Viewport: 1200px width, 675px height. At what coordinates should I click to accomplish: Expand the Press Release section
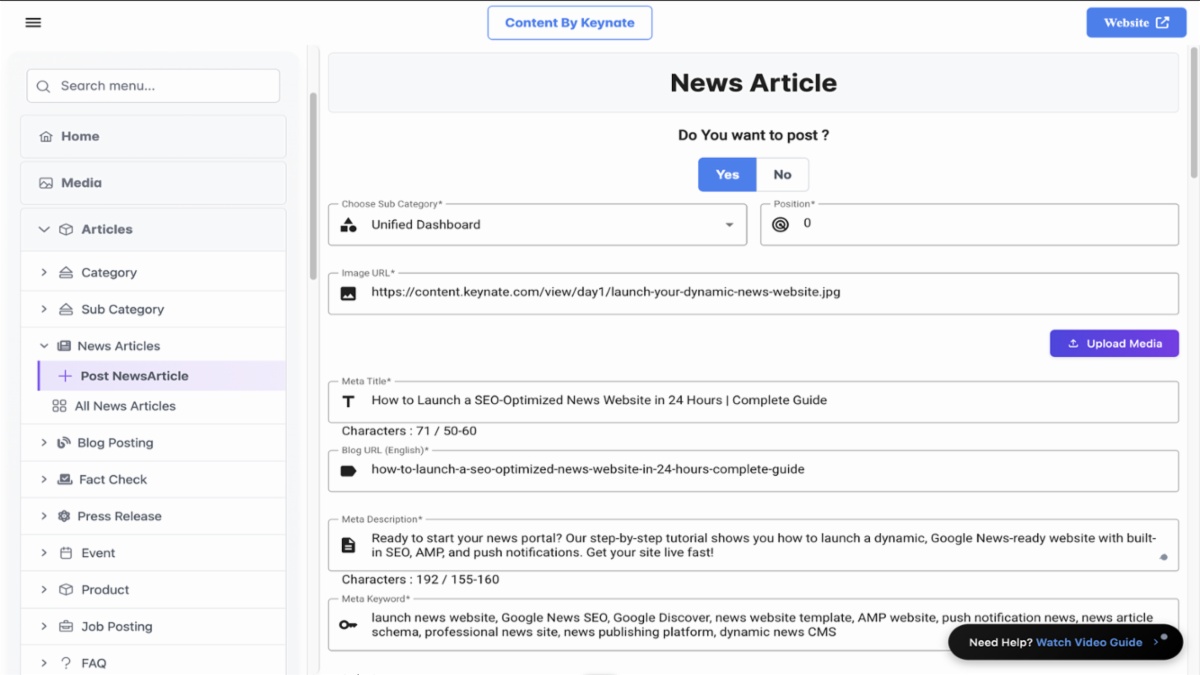tap(43, 516)
